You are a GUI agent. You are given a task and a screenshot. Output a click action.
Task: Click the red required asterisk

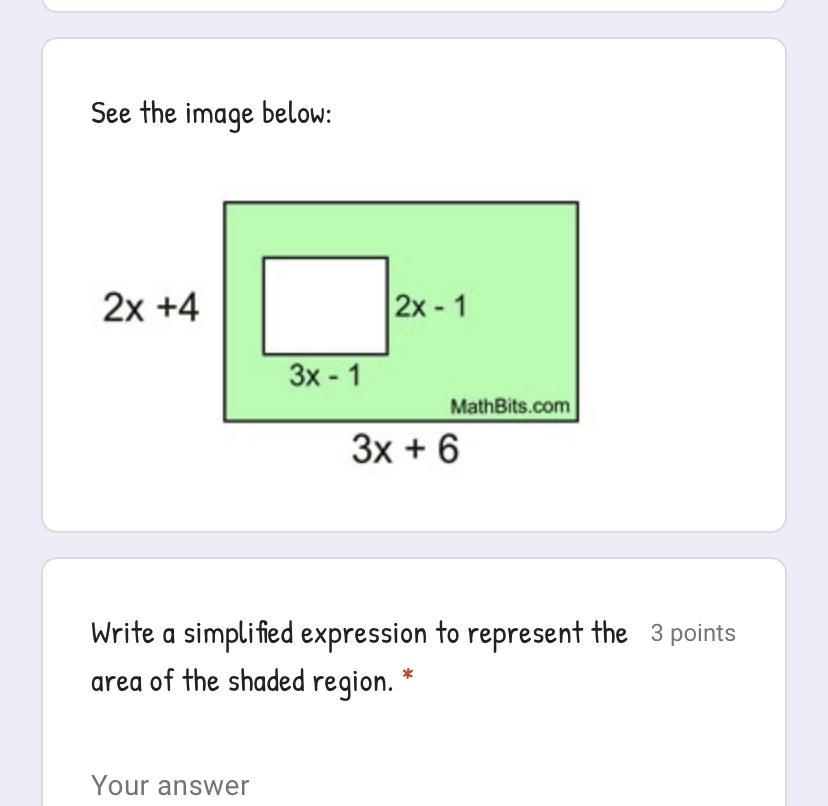pyautogui.click(x=407, y=674)
